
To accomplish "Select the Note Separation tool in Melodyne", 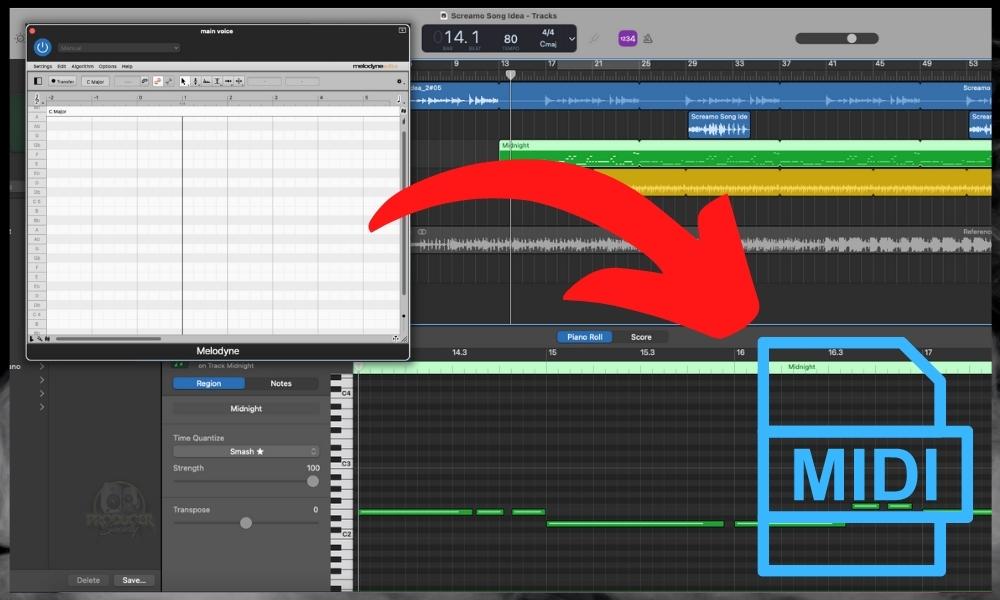I will [239, 81].
